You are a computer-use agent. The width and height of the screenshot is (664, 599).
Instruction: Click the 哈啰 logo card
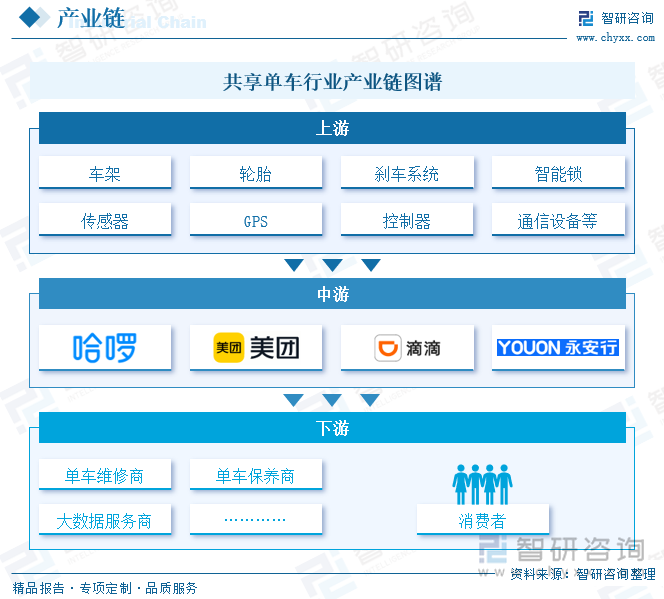[x=105, y=348]
